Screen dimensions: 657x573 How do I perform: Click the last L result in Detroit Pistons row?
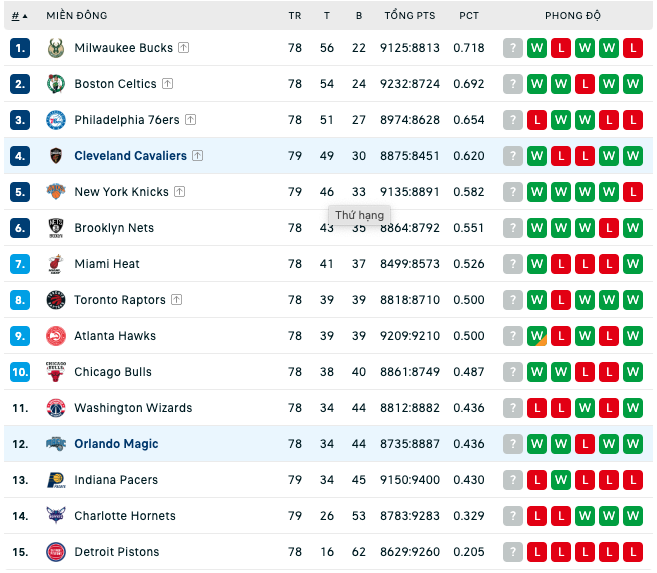(x=633, y=552)
